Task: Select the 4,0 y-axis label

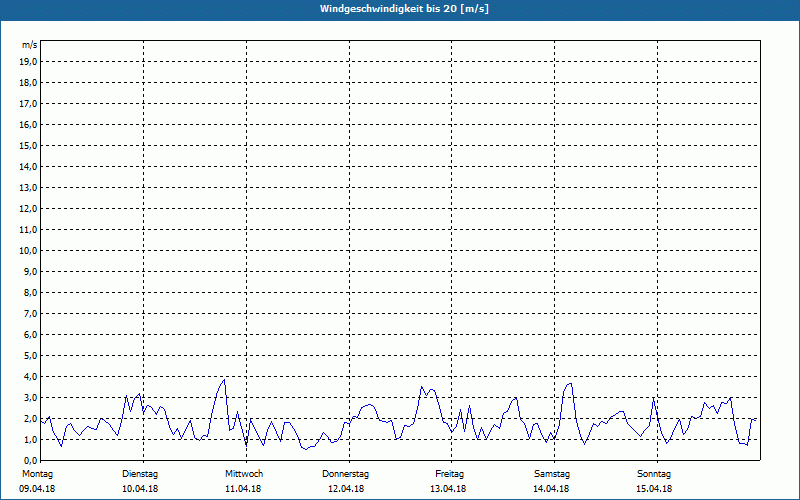Action: [x=30, y=376]
